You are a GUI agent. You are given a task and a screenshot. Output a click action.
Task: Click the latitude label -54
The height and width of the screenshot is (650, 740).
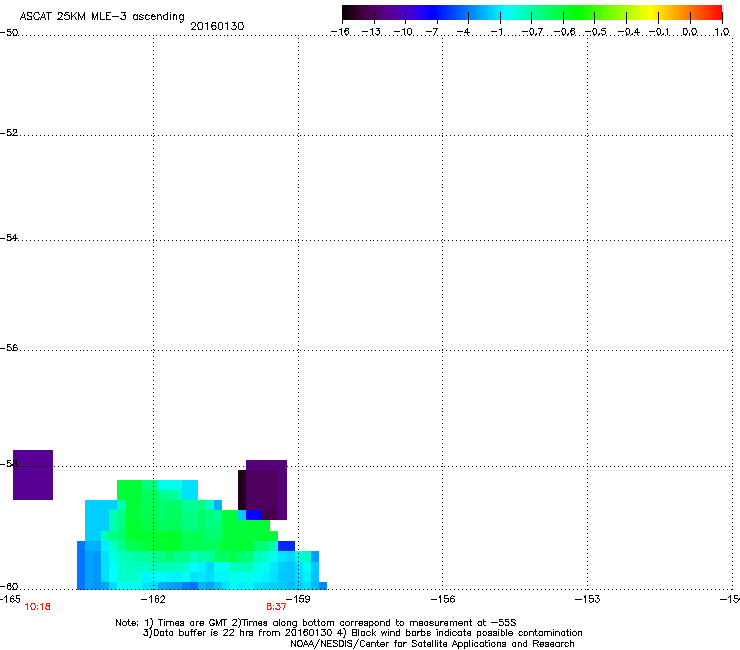pos(9,238)
